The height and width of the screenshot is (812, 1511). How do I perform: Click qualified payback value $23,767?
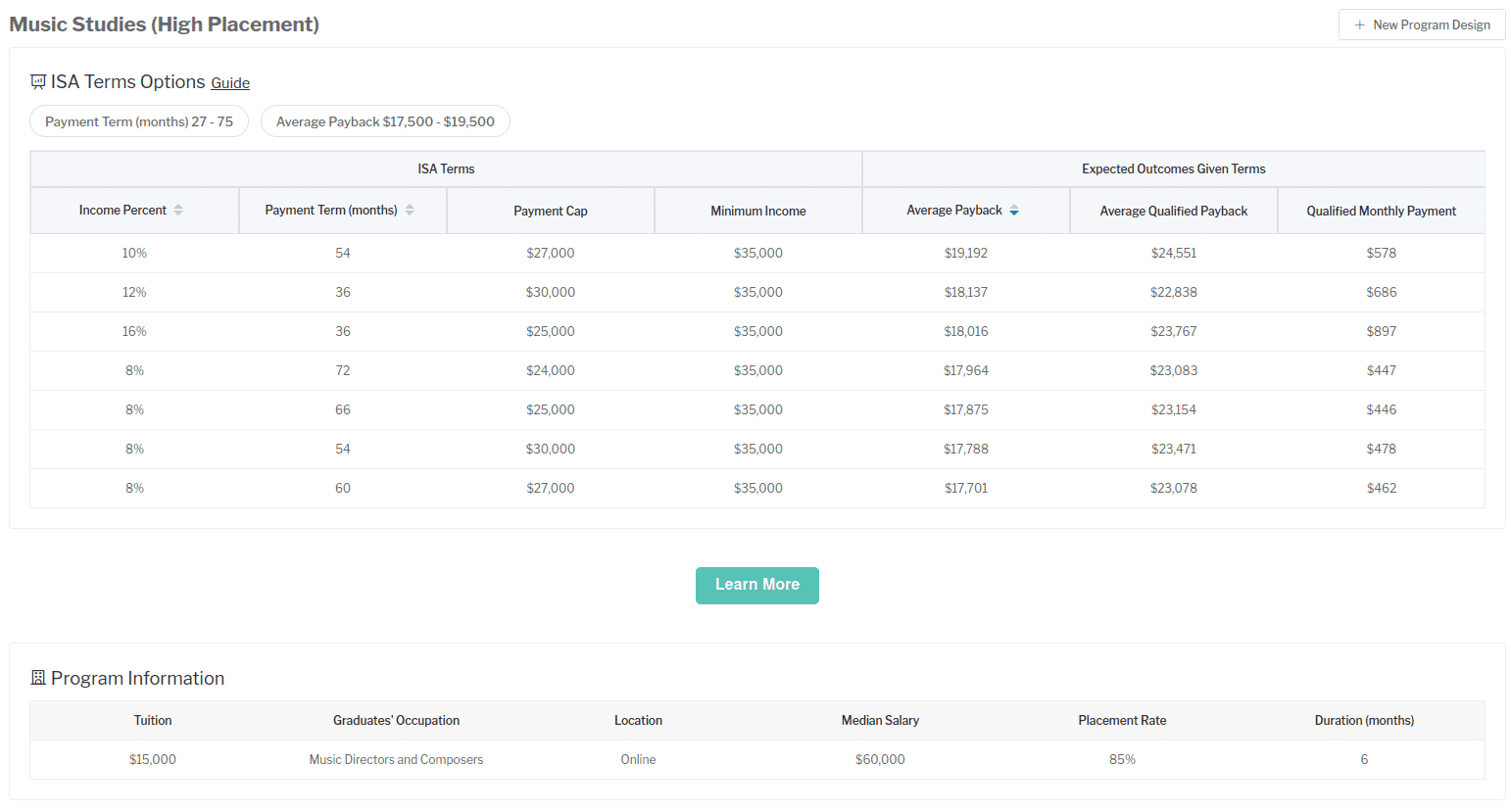coord(1174,331)
